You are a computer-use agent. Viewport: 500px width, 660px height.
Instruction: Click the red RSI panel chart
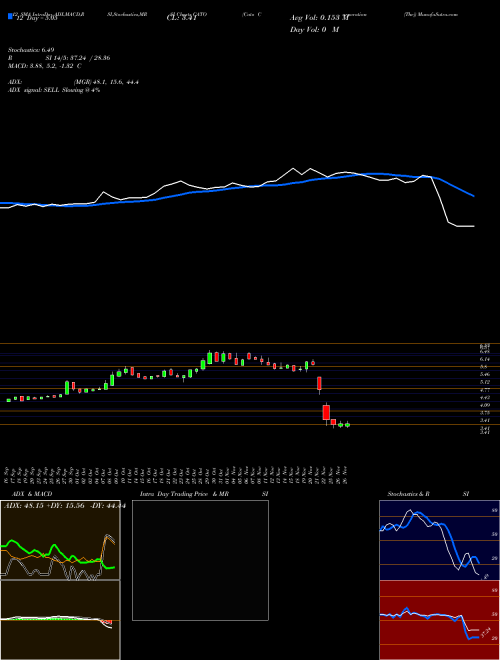coord(439,620)
